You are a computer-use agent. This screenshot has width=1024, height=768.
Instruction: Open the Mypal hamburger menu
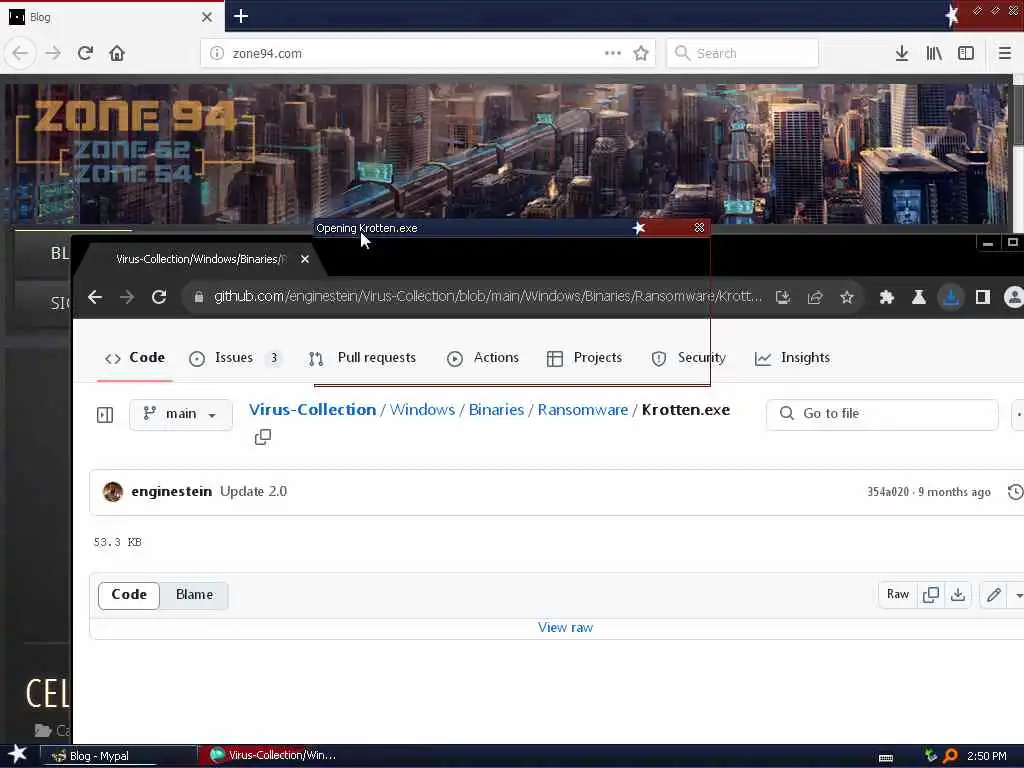pos(1004,53)
